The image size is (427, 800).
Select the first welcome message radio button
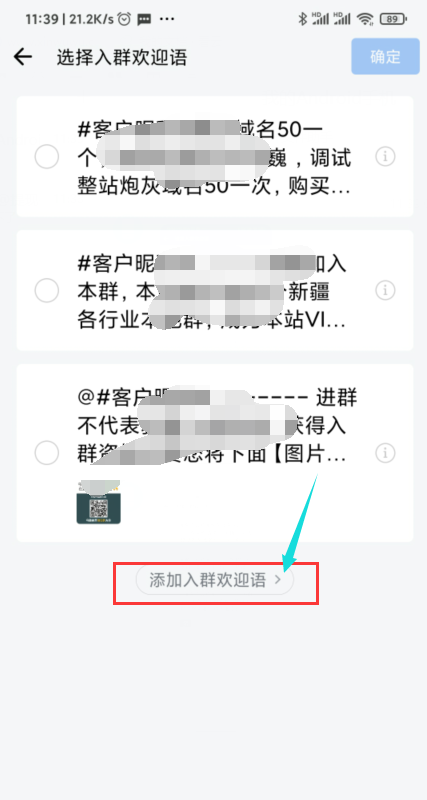coord(46,157)
